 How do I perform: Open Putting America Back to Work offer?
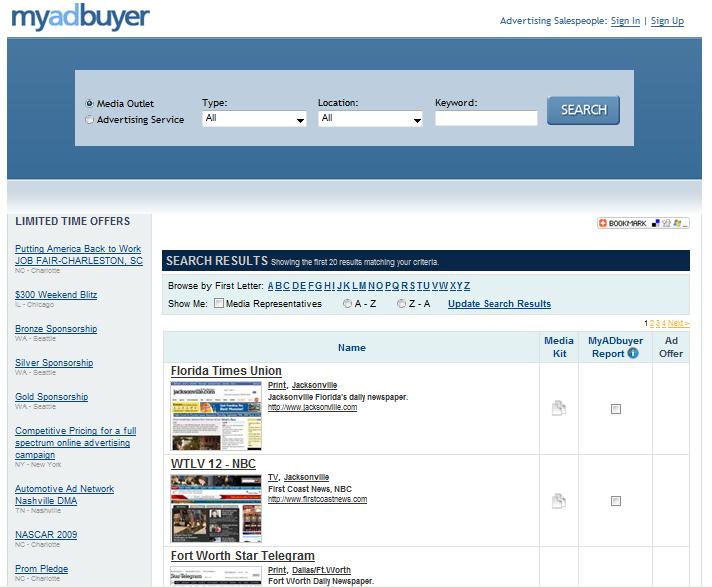pyautogui.click(x=79, y=255)
